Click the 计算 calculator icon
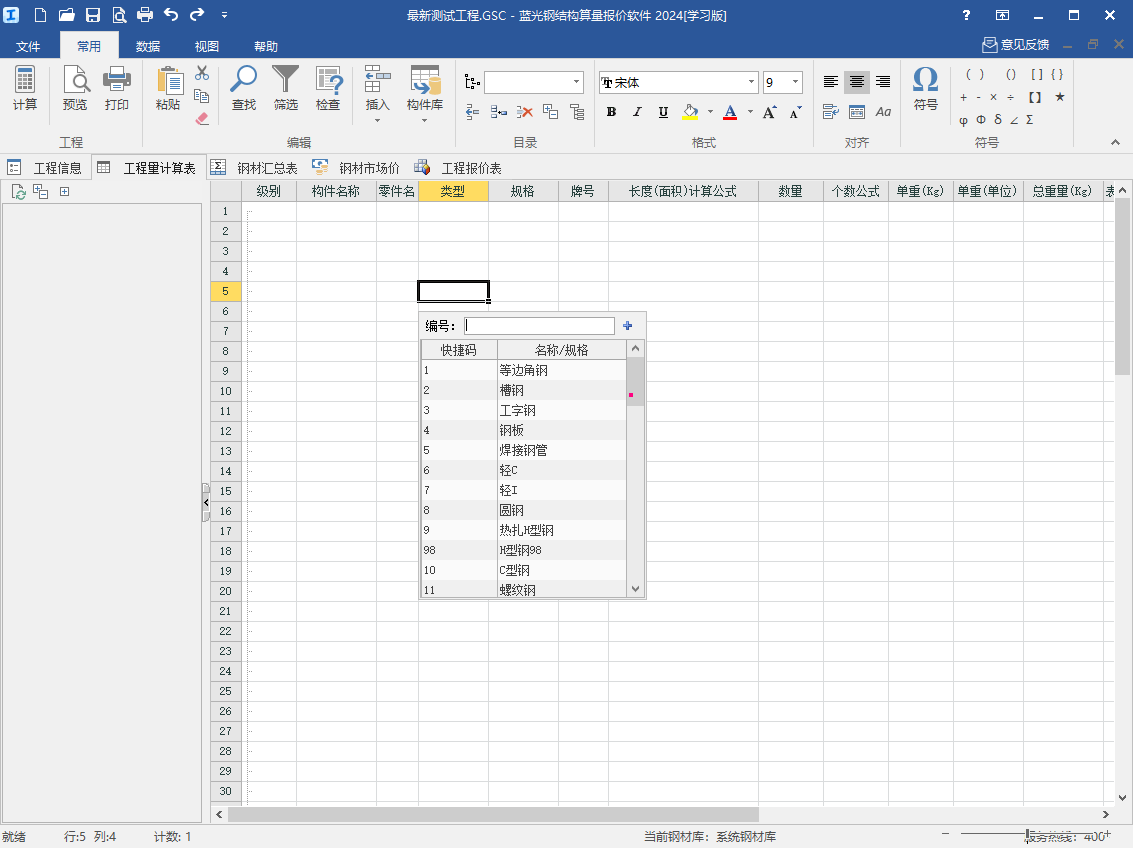Image resolution: width=1133 pixels, height=848 pixels. [25, 88]
